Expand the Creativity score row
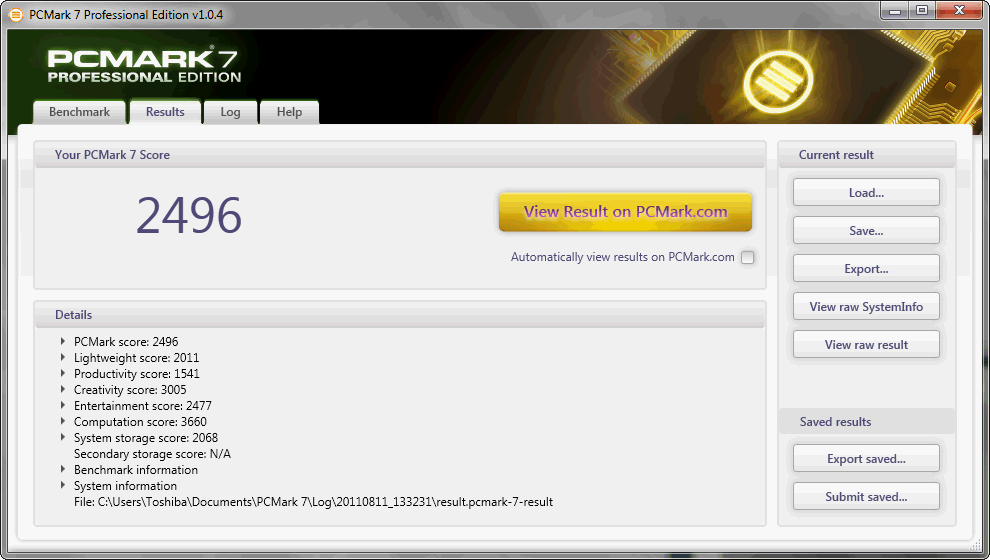 pos(63,389)
